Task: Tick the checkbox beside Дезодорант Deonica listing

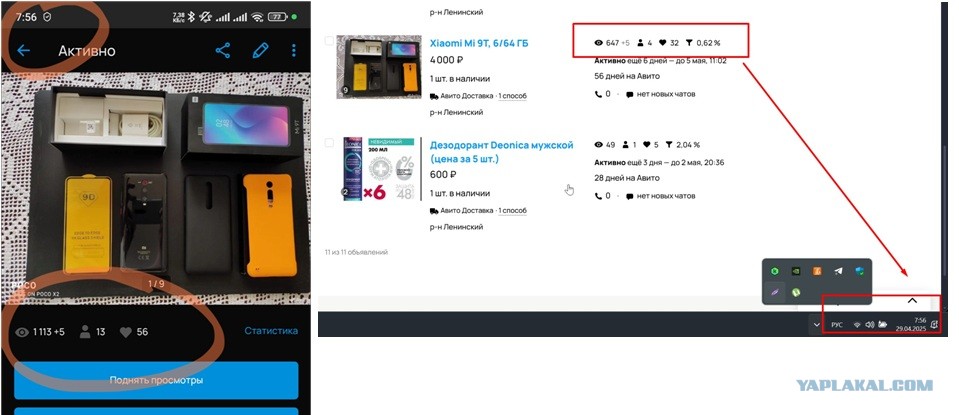Action: 329,142
